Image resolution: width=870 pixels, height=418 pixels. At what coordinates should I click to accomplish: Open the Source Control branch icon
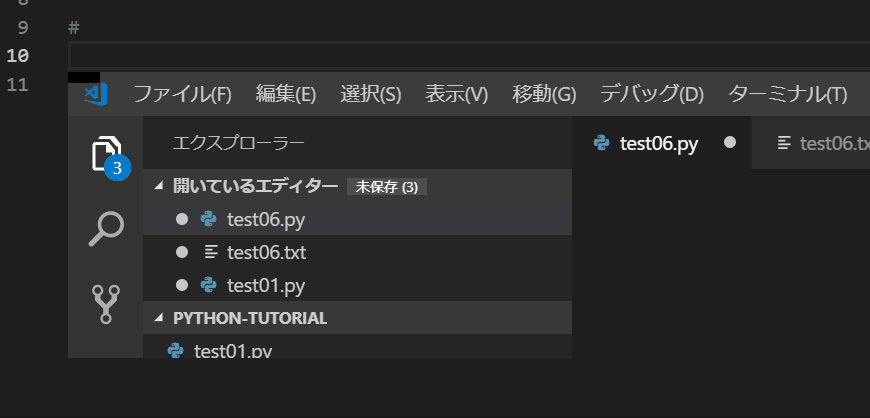click(106, 304)
